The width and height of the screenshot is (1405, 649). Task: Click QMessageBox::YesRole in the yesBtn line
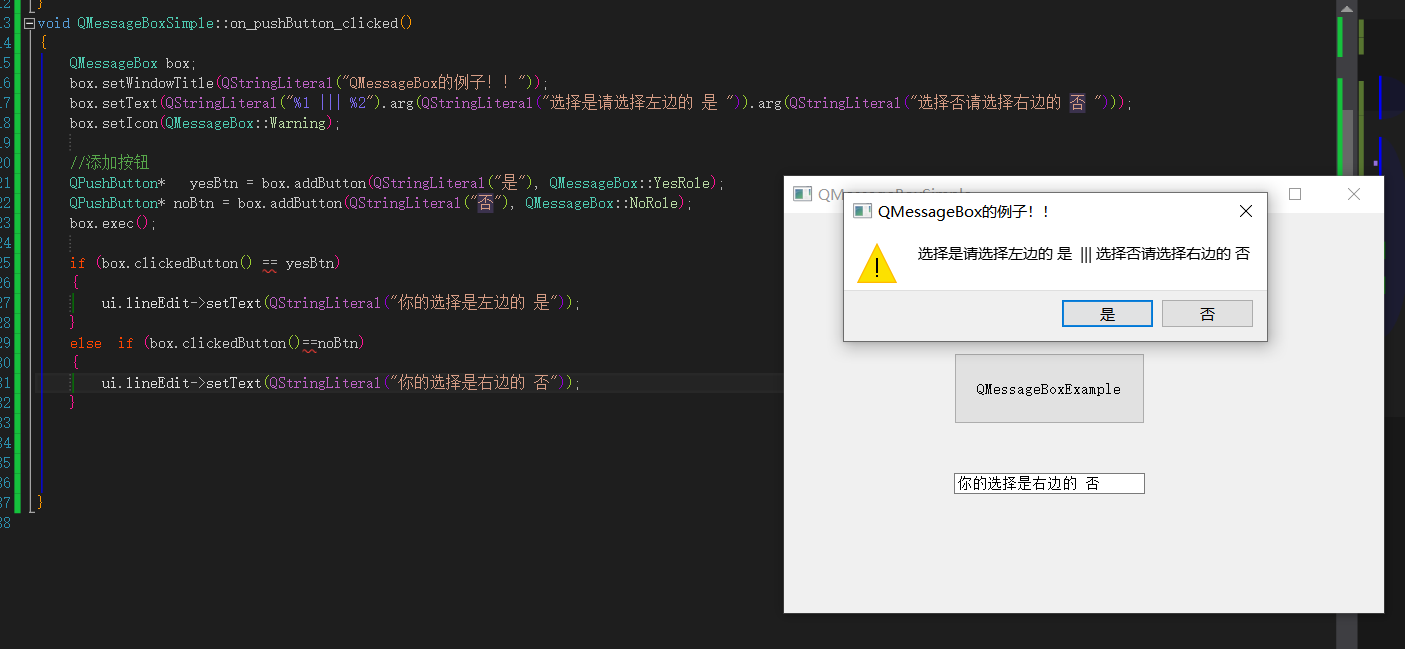click(629, 183)
